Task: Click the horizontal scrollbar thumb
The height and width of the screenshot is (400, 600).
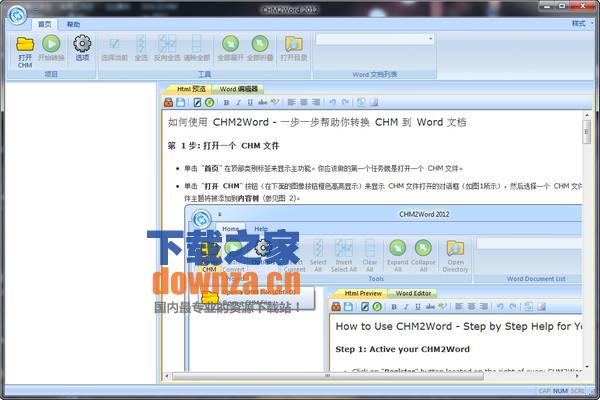Action: pyautogui.click(x=328, y=376)
